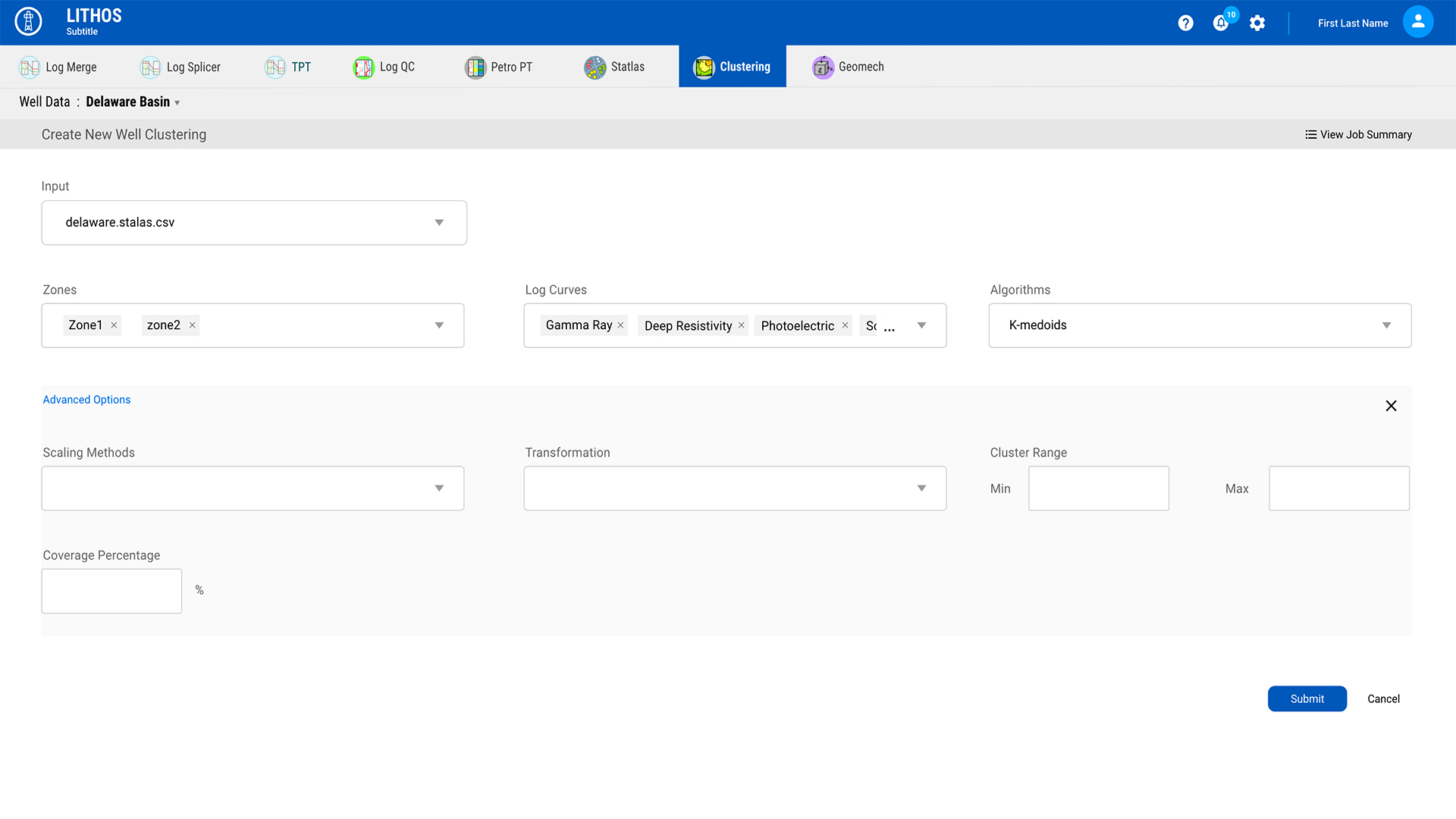Open the Algorithms K-medoids dropdown
Image resolution: width=1456 pixels, height=819 pixels.
pos(1385,325)
